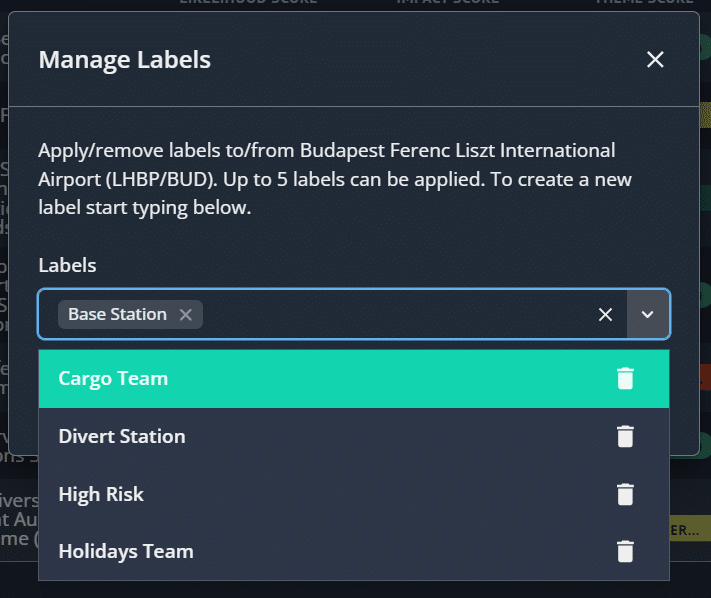Delete the Divert Station label via trash icon
This screenshot has width=711, height=598.
pyautogui.click(x=625, y=436)
